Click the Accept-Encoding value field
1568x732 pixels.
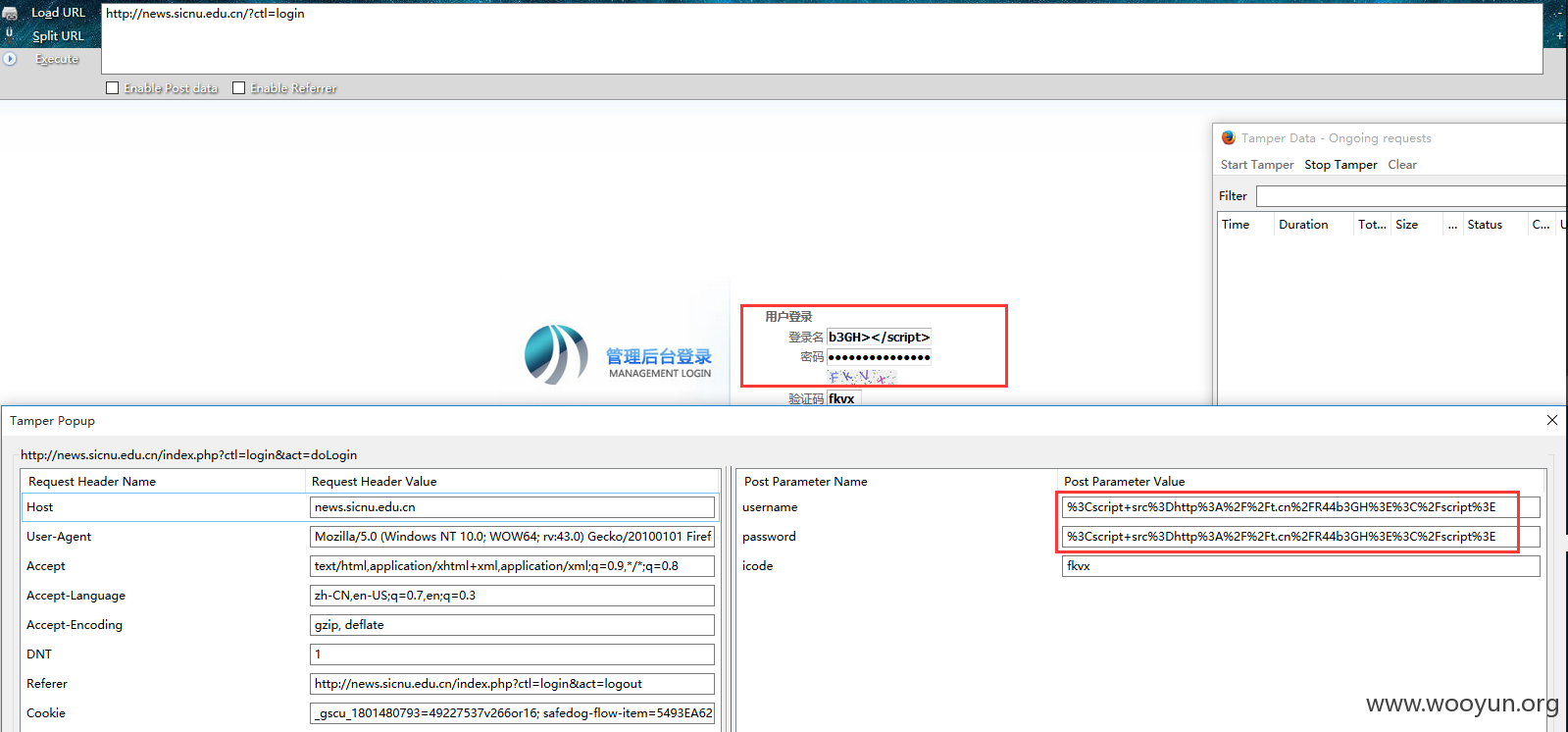[x=512, y=625]
